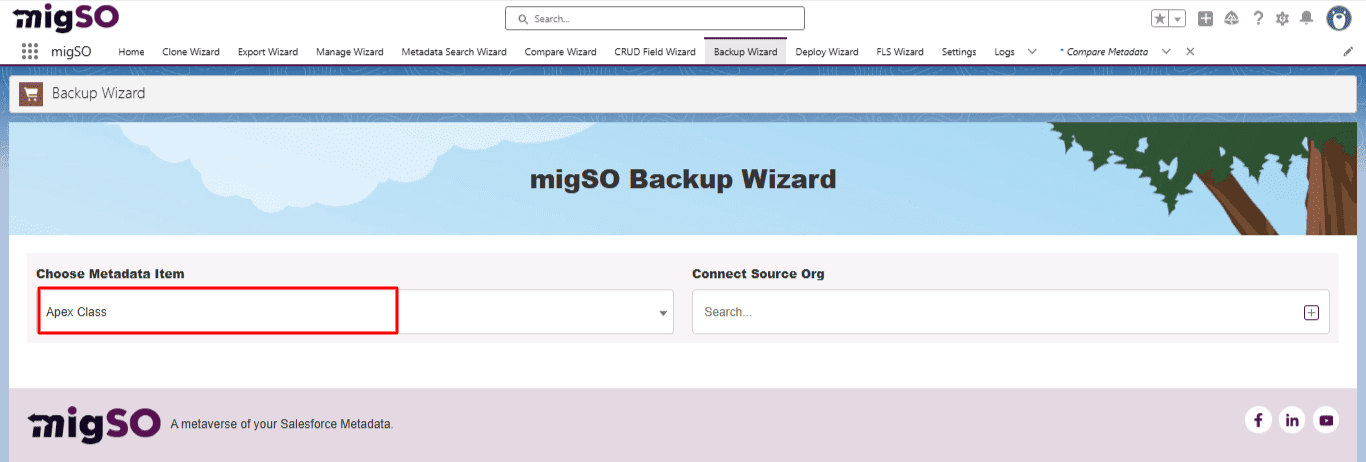
Task: Switch to the Compare Metadata tab
Action: point(1104,52)
